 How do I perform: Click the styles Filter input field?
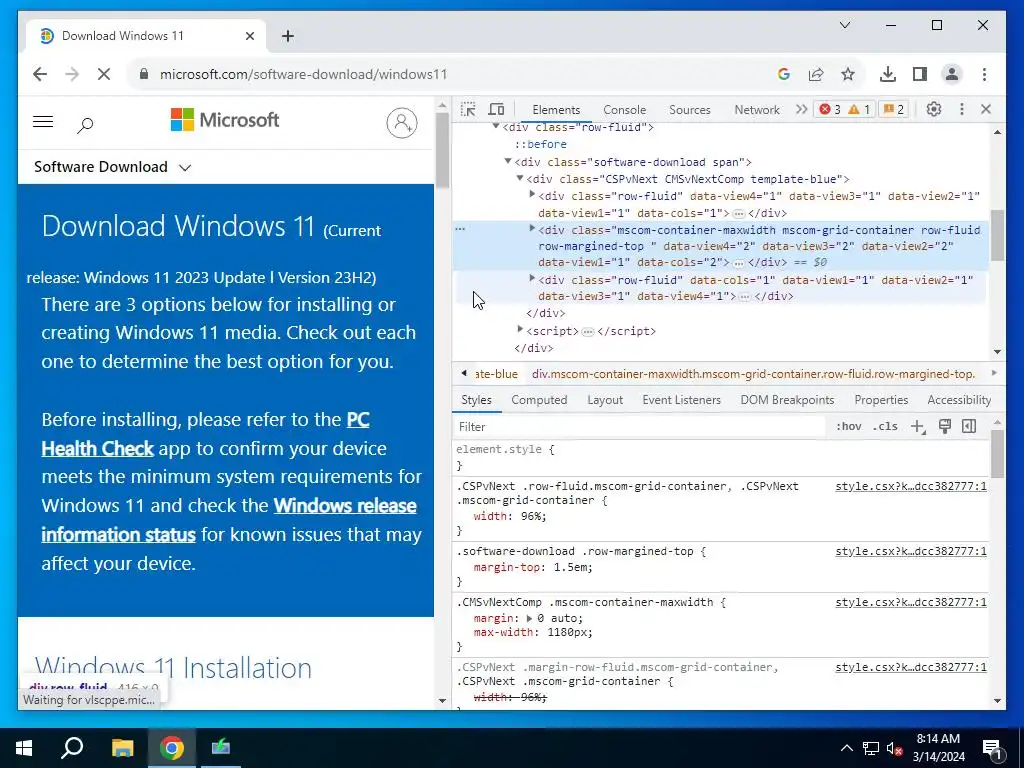coord(640,426)
